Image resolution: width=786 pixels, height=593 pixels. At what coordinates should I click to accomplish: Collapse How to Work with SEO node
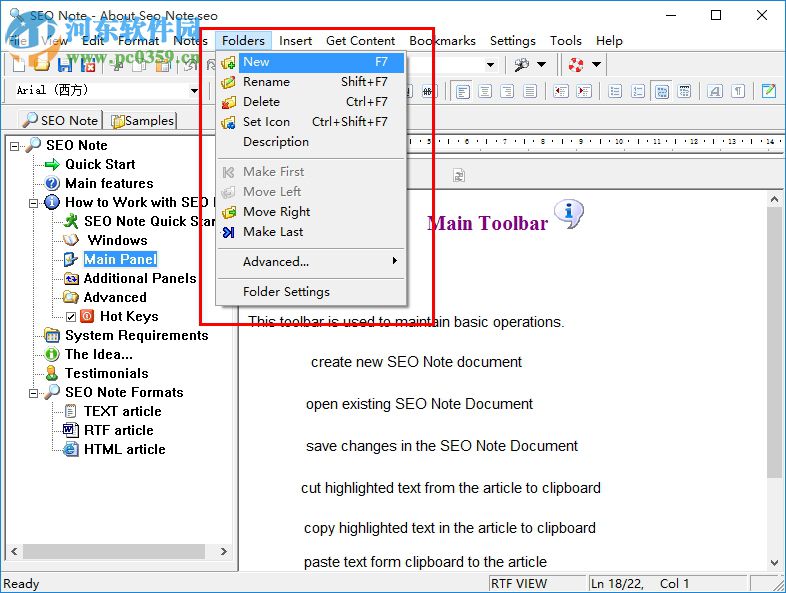tap(34, 203)
